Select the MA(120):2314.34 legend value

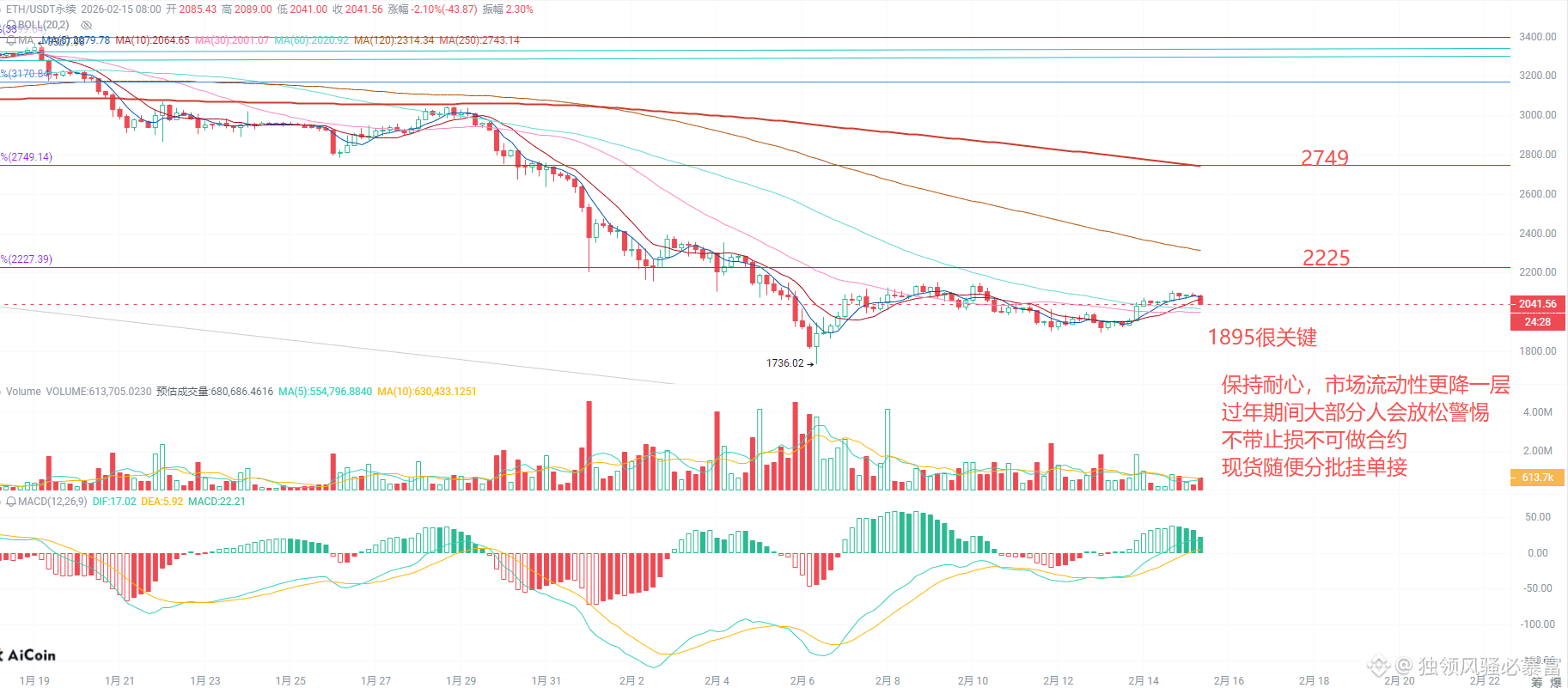pyautogui.click(x=394, y=40)
